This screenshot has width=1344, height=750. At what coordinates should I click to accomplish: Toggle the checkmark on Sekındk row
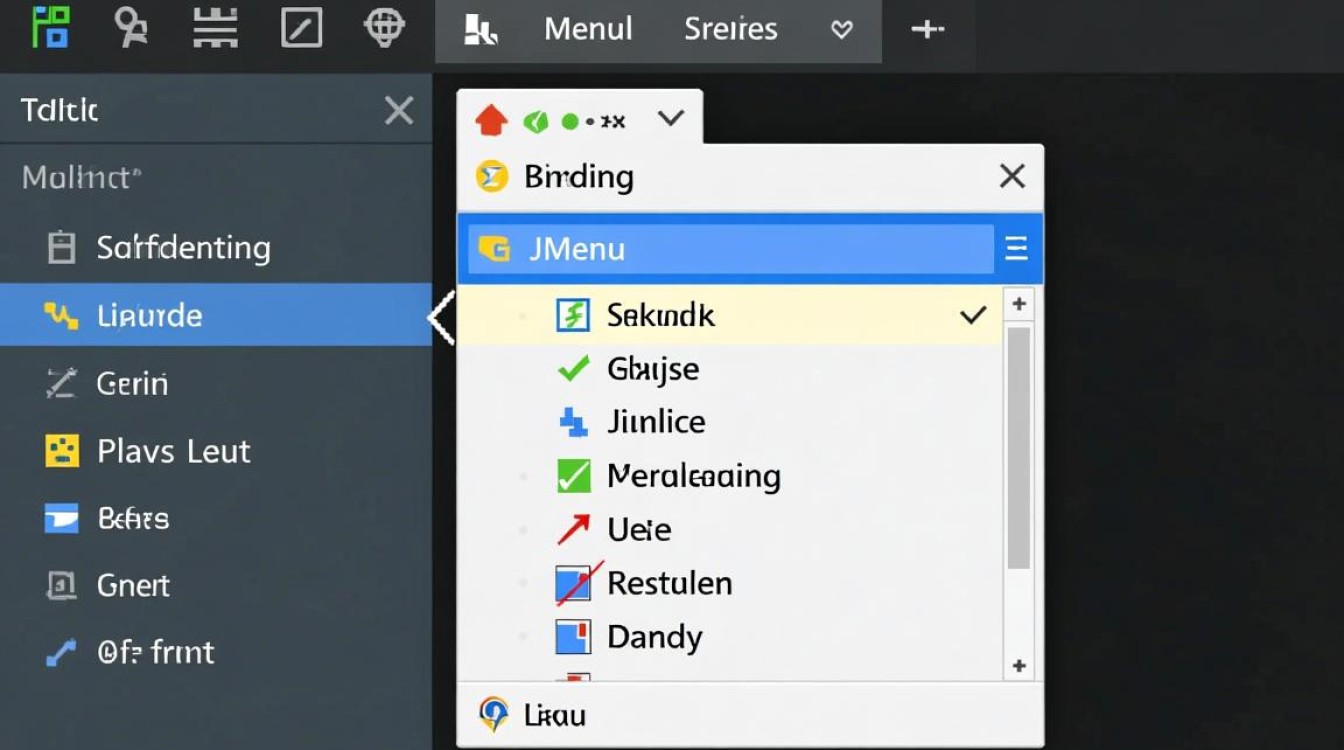(x=972, y=315)
